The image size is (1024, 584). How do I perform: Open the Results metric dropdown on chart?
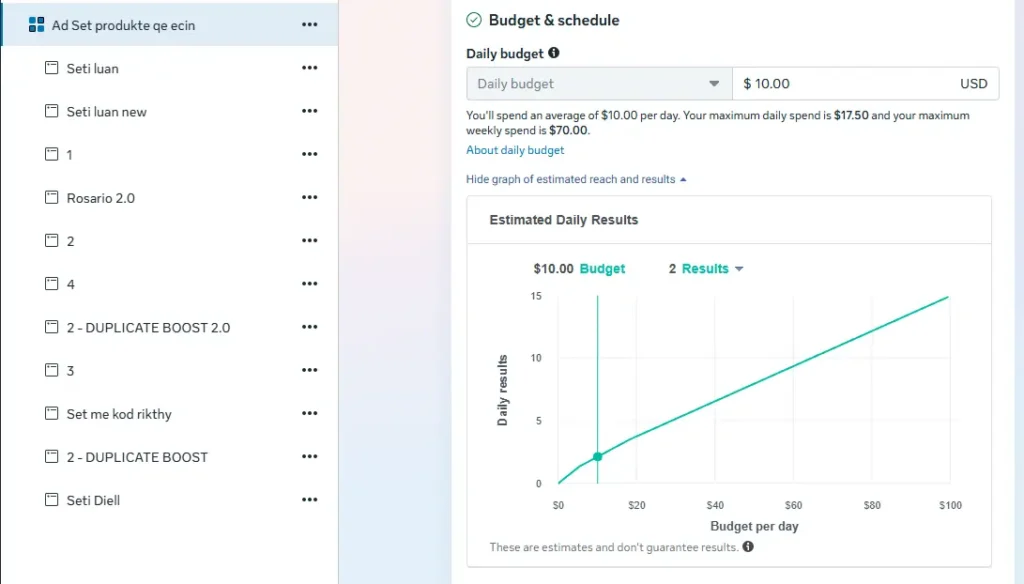tap(712, 269)
